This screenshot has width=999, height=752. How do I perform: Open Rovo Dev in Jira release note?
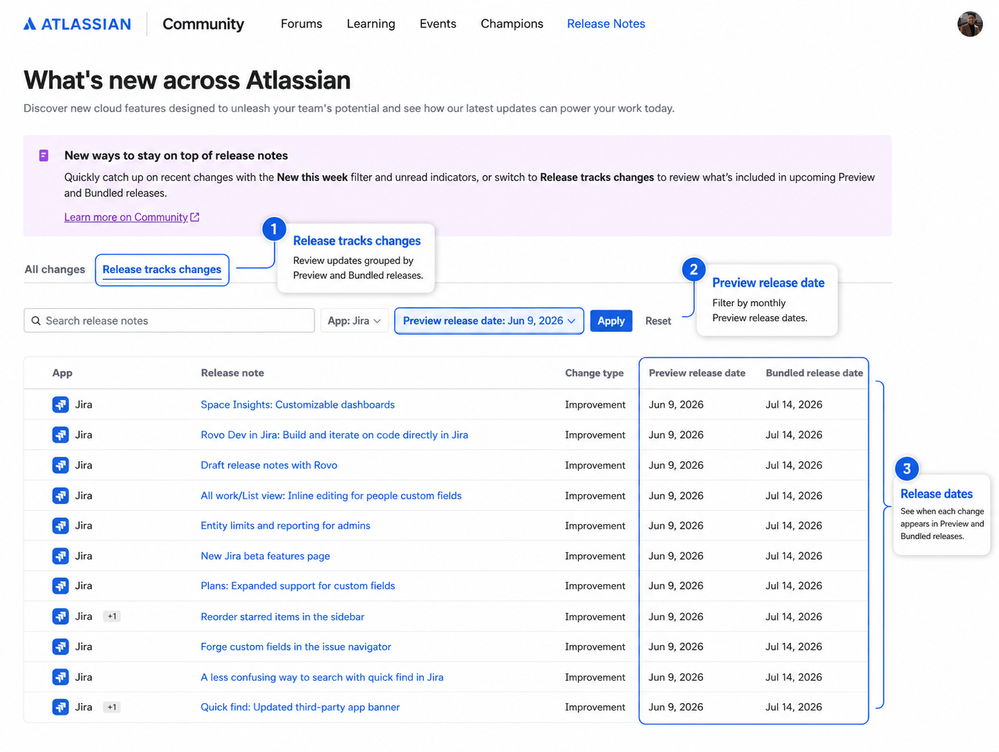click(334, 435)
